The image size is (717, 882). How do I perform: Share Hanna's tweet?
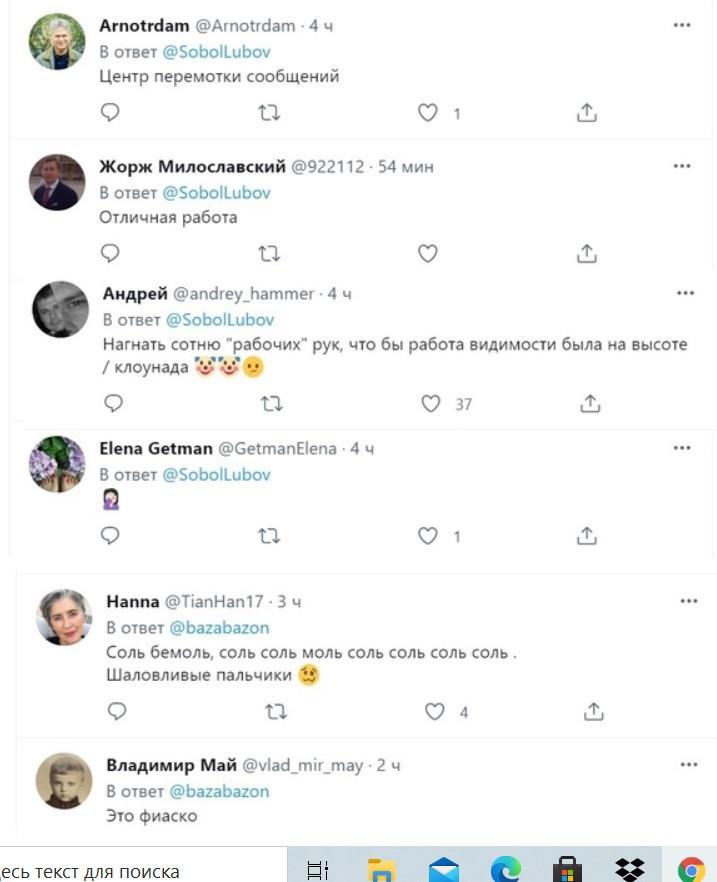pyautogui.click(x=593, y=712)
